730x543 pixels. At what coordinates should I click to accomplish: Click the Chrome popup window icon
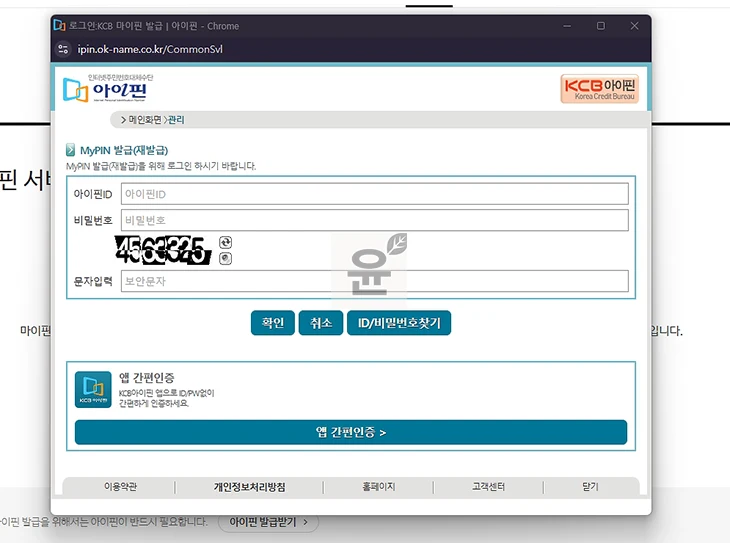[59, 25]
